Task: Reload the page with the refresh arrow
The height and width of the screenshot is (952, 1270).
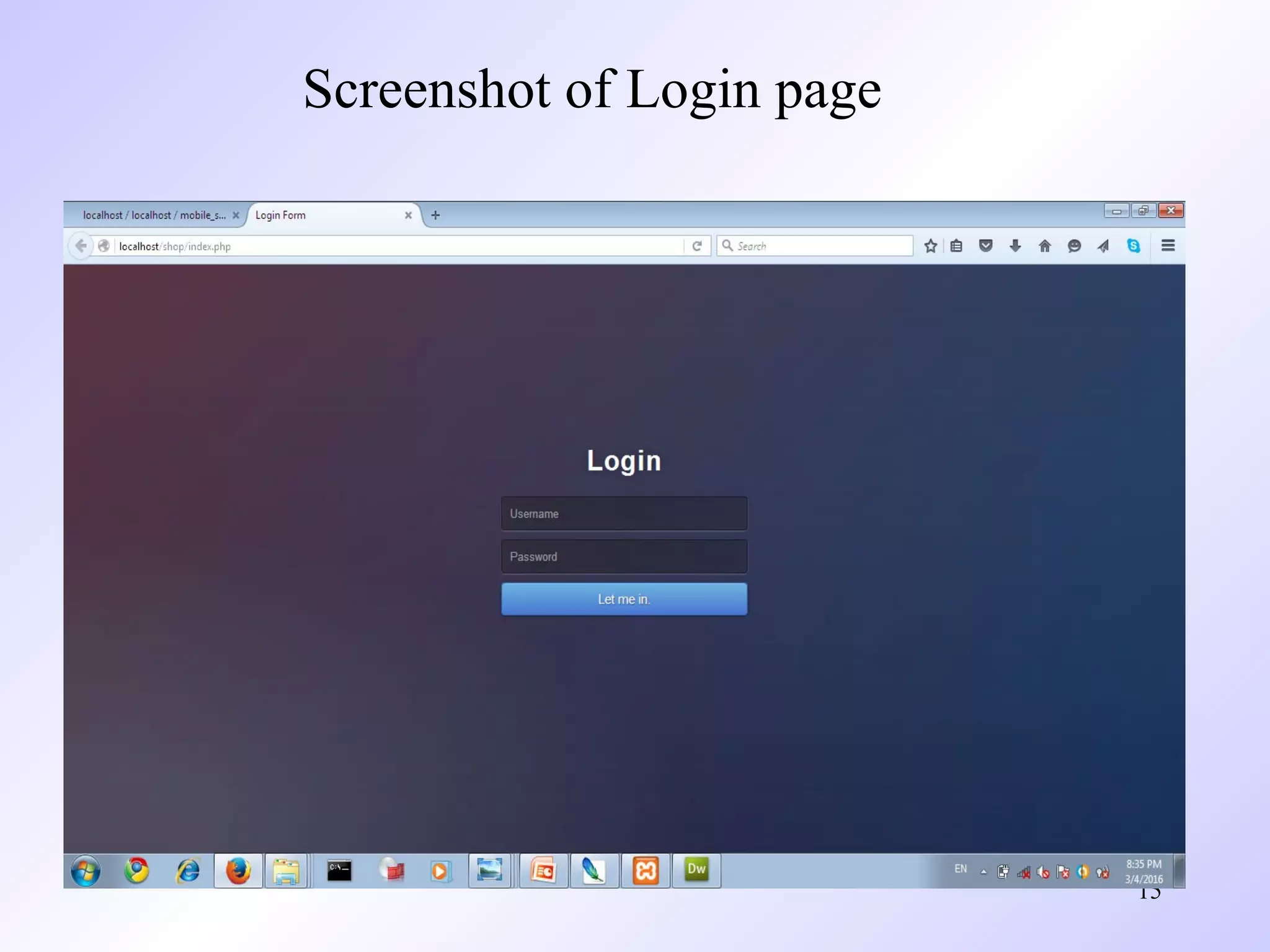Action: tap(697, 246)
